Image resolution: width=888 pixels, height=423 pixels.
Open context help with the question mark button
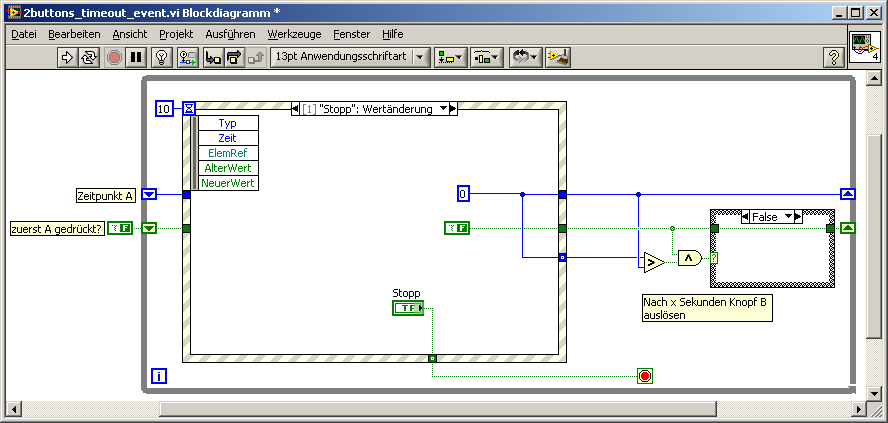[833, 57]
